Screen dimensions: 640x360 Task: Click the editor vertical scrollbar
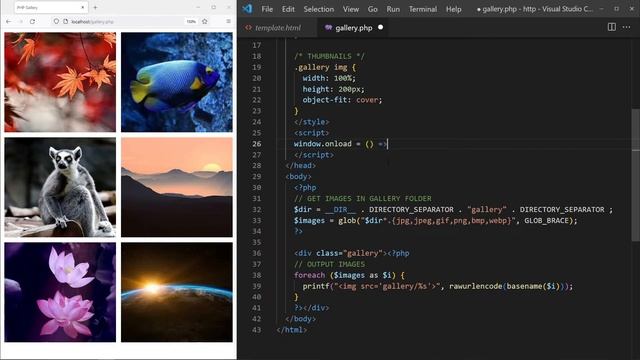coord(636,176)
